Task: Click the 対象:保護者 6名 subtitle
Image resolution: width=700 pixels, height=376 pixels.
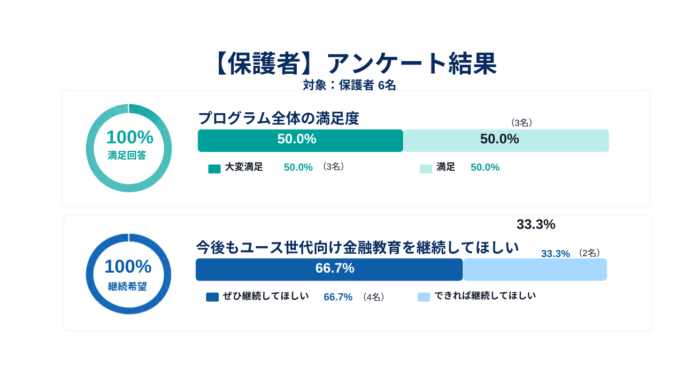Action: [349, 85]
